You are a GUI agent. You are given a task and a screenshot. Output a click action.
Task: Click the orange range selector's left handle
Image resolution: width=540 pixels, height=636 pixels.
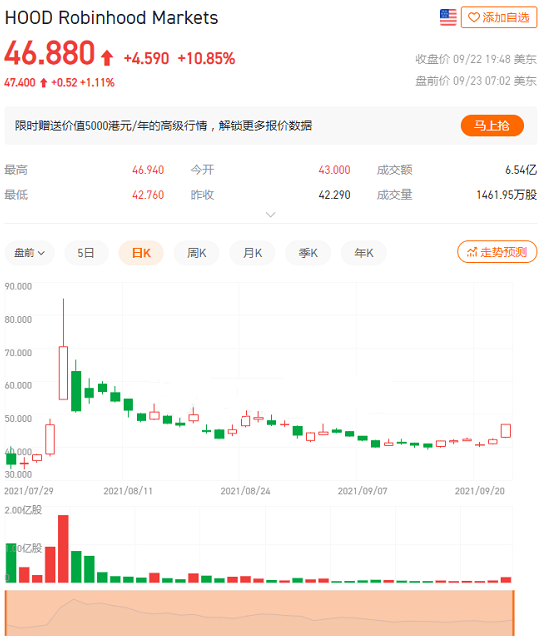coord(6,613)
